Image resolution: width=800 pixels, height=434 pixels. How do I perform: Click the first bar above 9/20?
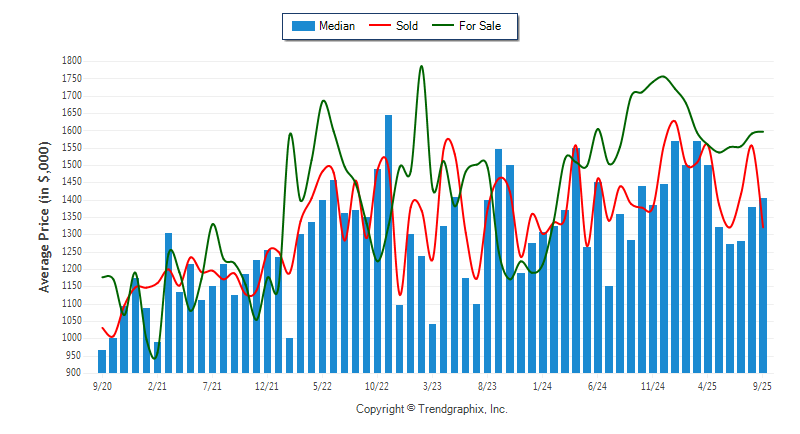[102, 361]
